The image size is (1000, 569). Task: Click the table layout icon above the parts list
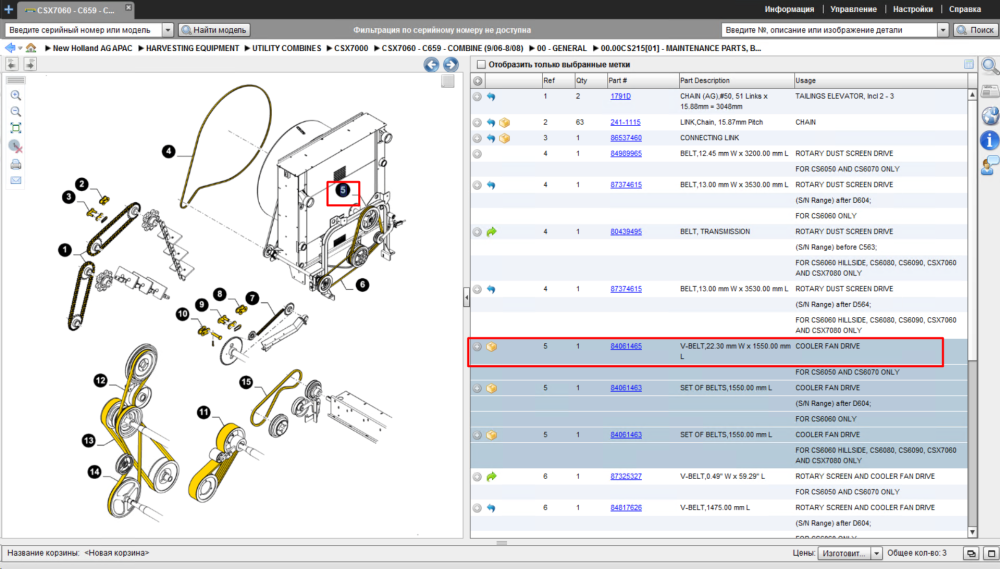click(969, 64)
